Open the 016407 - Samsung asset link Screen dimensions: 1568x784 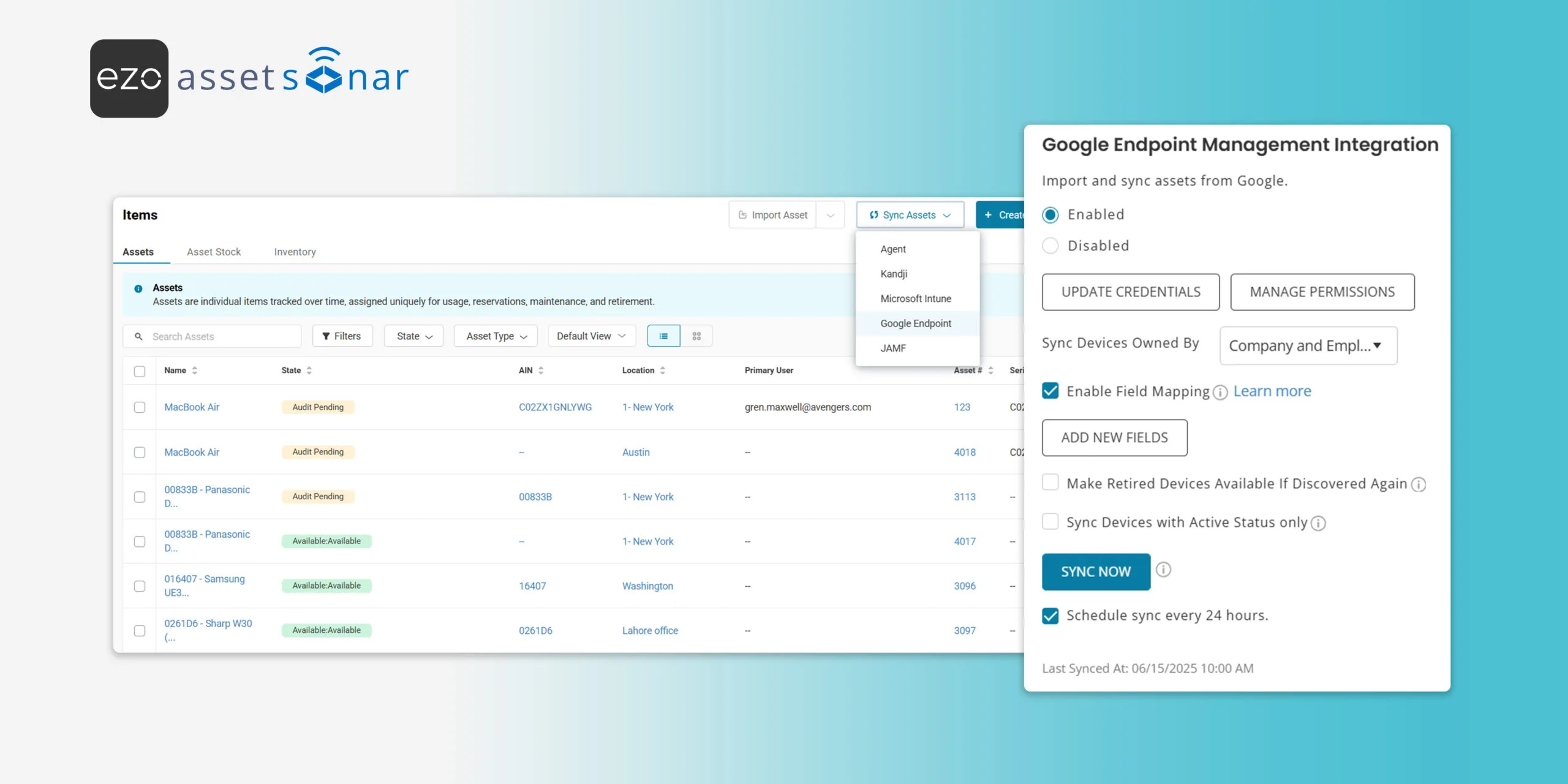pyautogui.click(x=205, y=586)
